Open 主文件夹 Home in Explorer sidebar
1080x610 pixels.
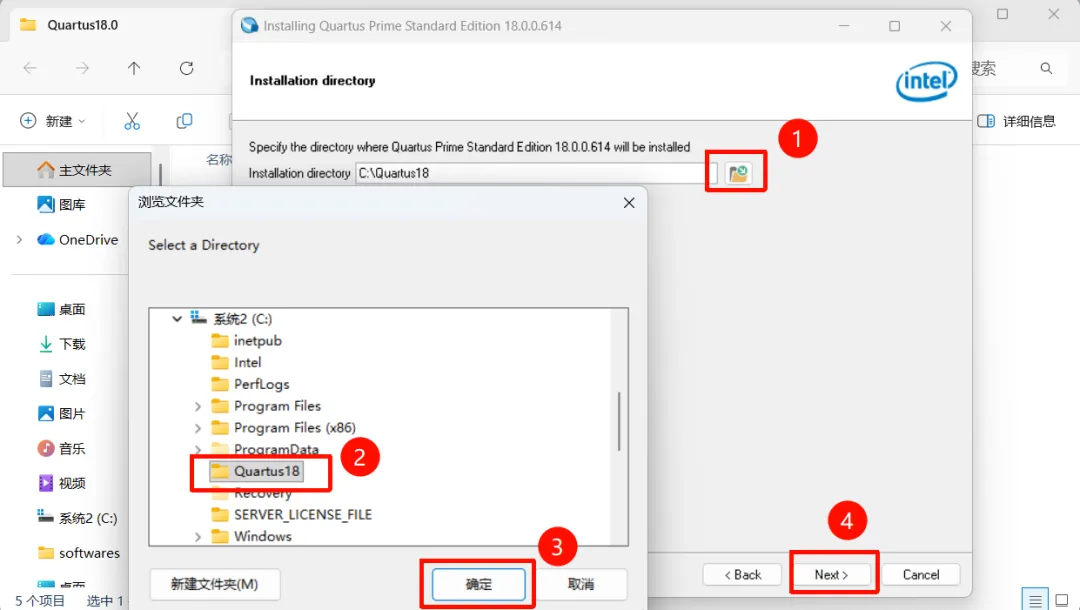coord(77,170)
